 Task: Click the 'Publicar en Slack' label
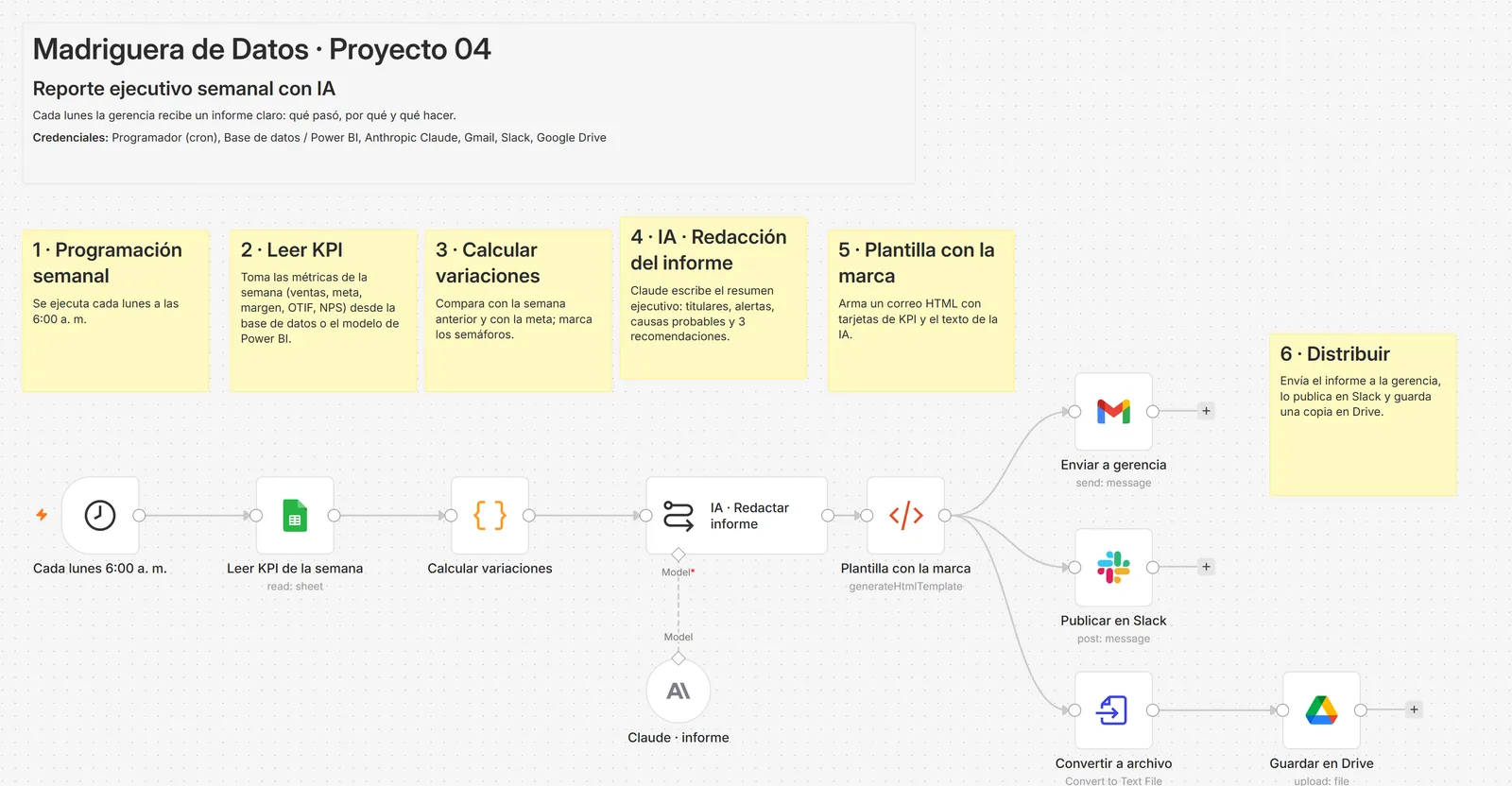click(1113, 621)
